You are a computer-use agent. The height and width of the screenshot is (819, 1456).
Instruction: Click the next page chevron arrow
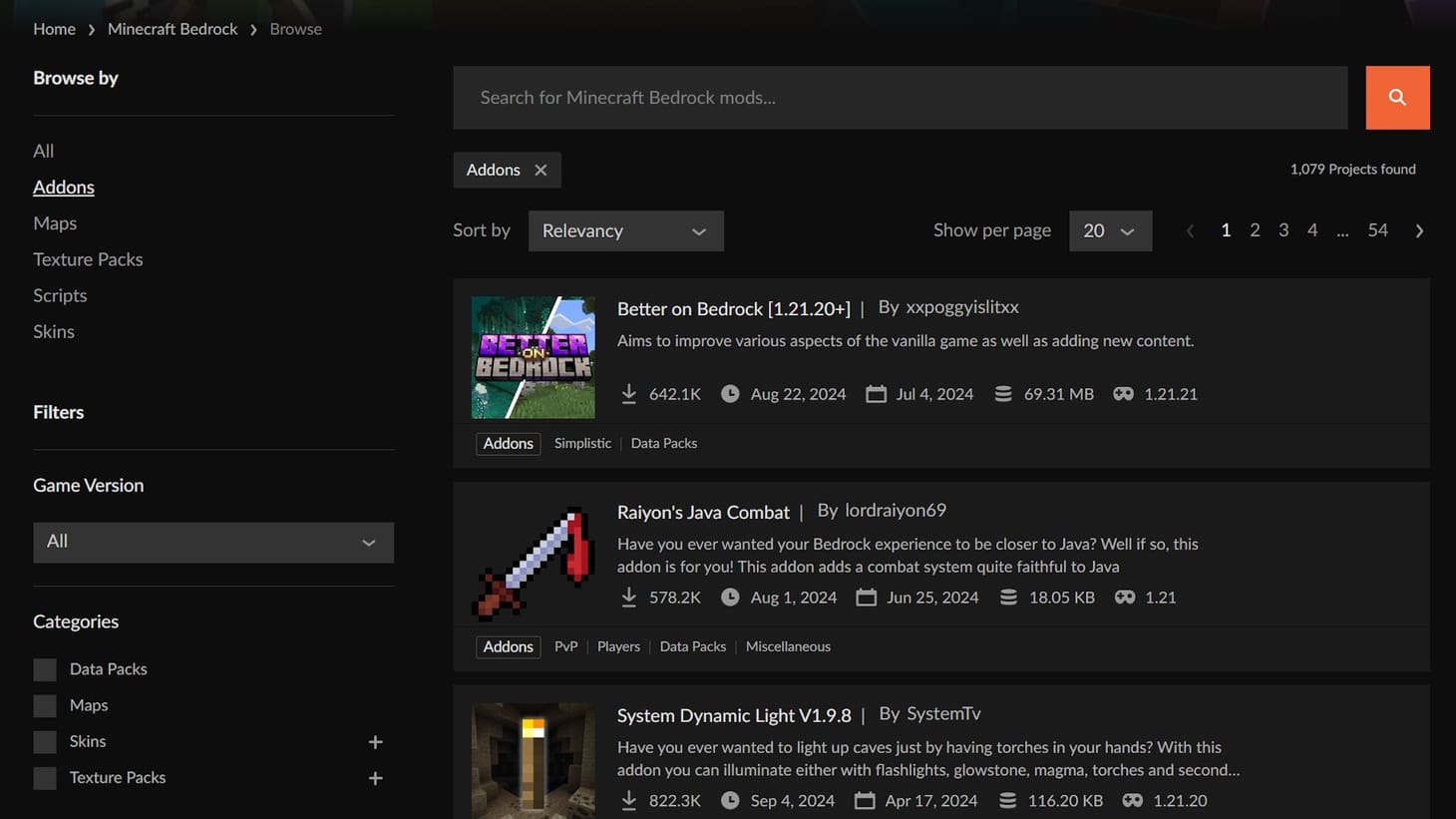click(x=1419, y=229)
